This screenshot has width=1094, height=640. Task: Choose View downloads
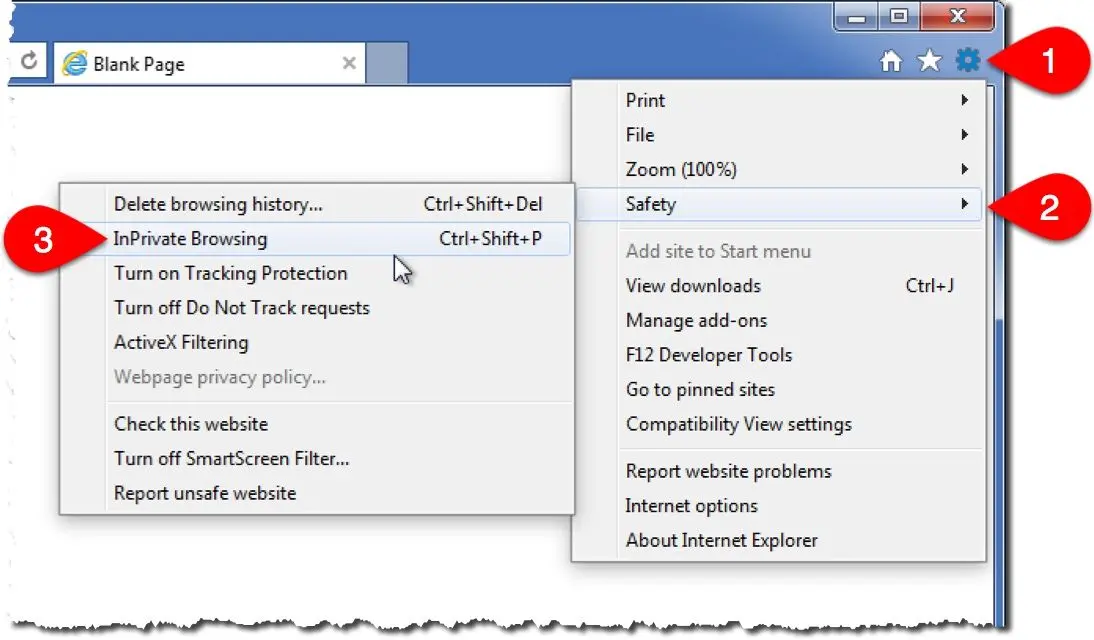pos(779,285)
